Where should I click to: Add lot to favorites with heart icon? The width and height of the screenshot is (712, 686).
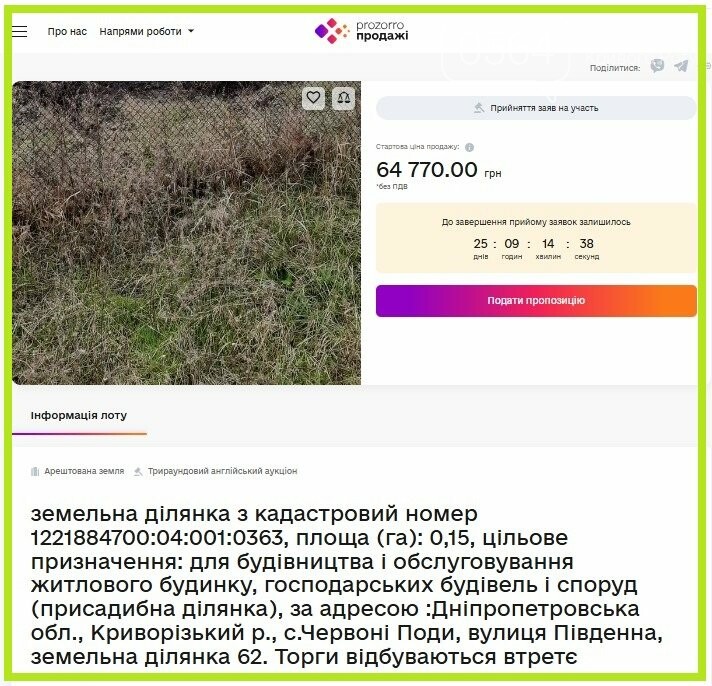(x=313, y=98)
